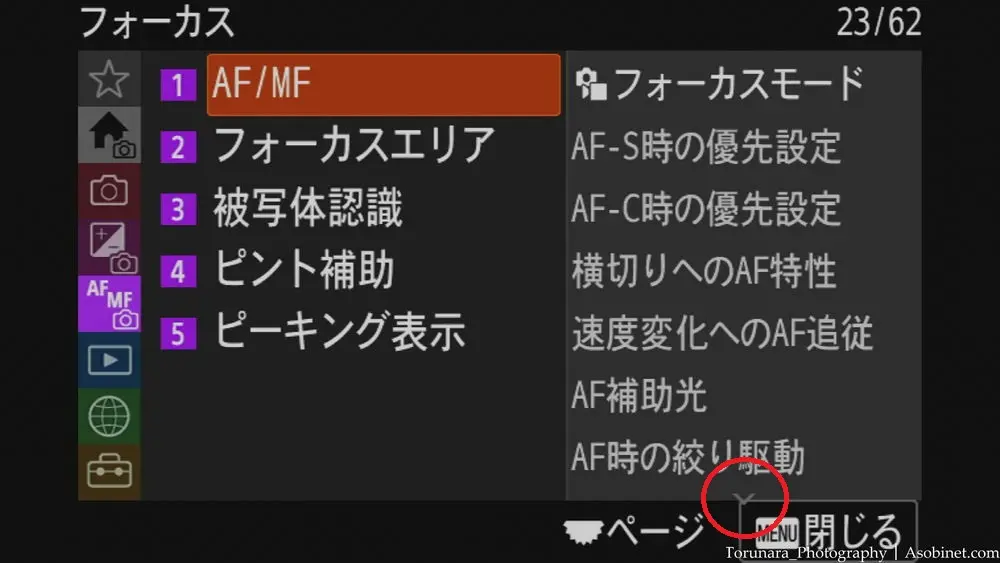
Task: Open the 被写体認識 group
Action: point(308,208)
